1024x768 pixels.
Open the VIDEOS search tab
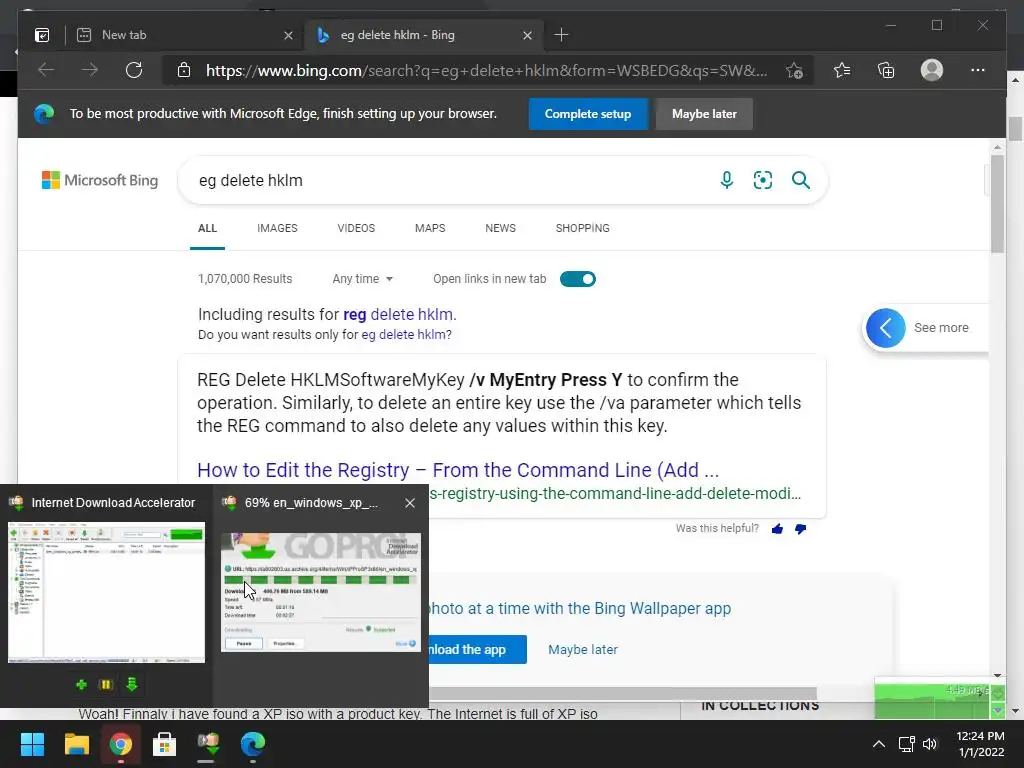tap(356, 228)
